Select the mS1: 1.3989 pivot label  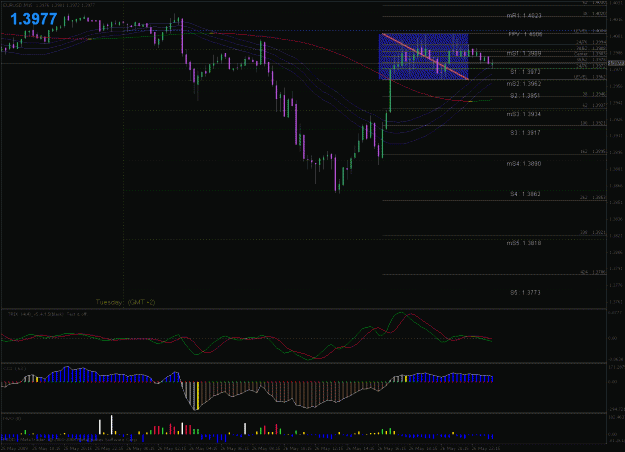click(x=524, y=53)
